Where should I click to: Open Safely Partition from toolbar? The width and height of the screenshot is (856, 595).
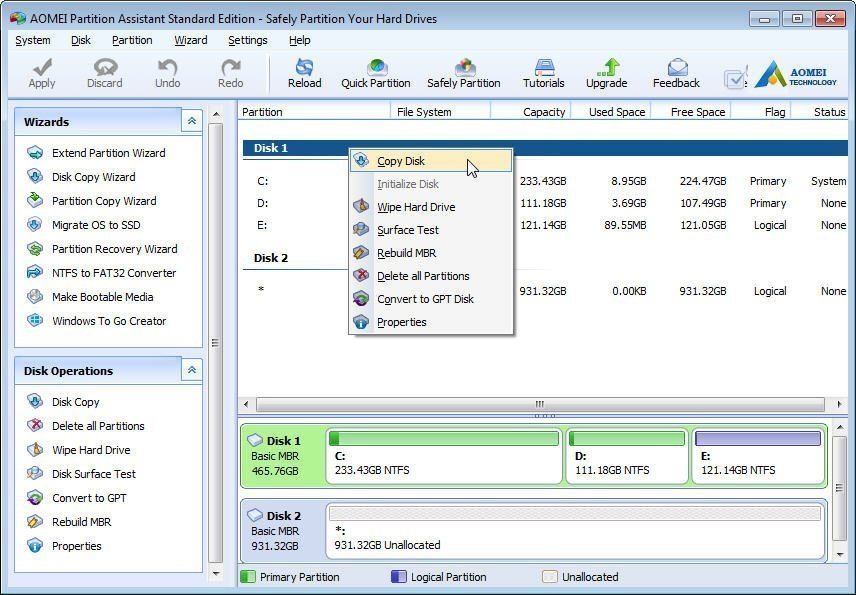click(x=463, y=73)
